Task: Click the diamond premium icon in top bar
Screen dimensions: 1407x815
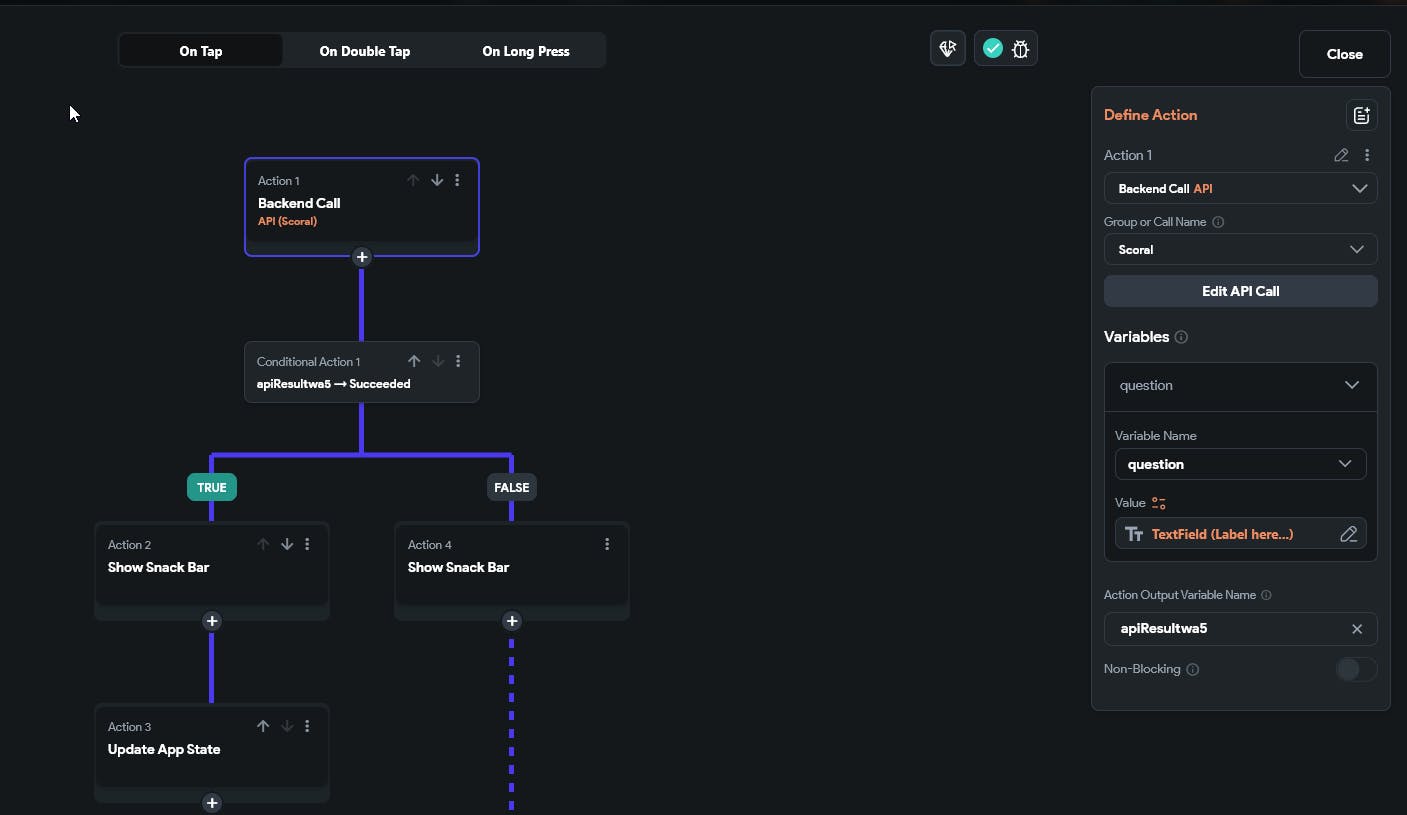Action: (947, 48)
